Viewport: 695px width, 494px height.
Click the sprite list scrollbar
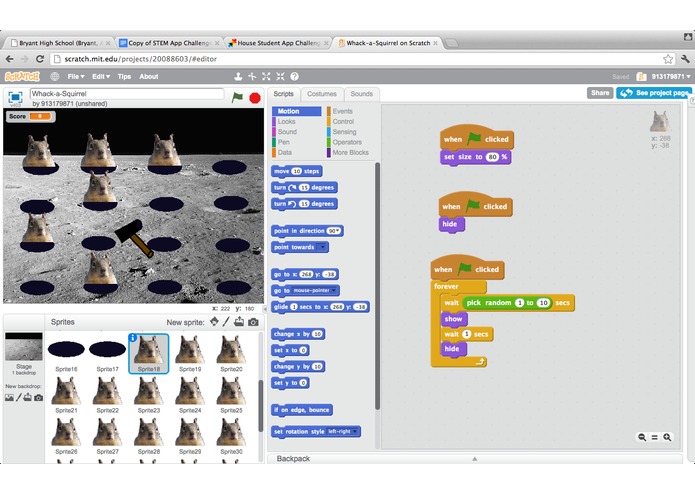[x=261, y=405]
